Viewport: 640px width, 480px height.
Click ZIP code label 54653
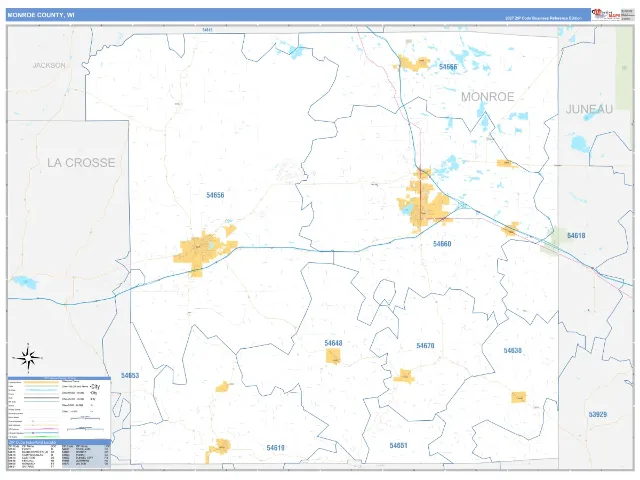(130, 376)
